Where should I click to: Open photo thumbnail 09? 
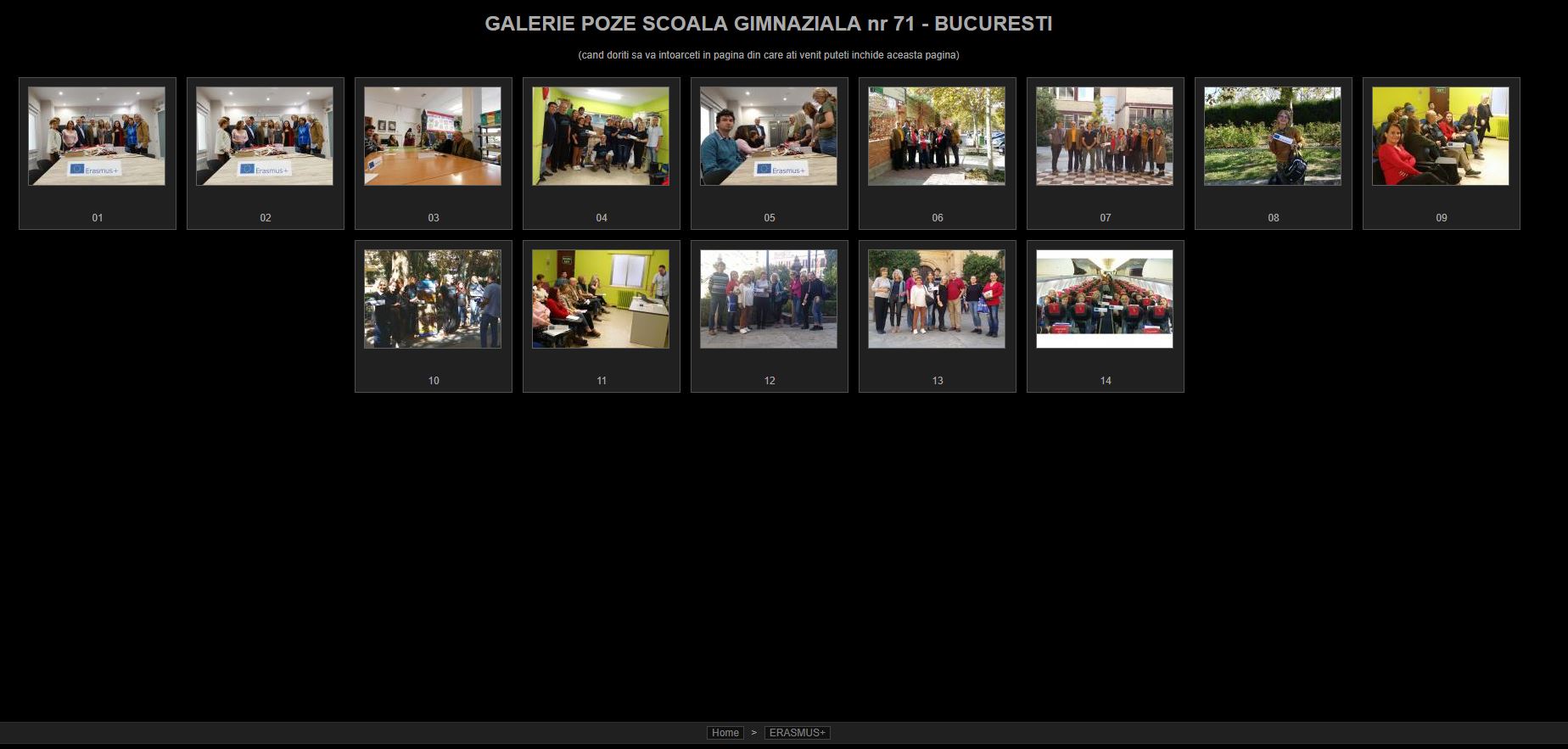click(1441, 136)
